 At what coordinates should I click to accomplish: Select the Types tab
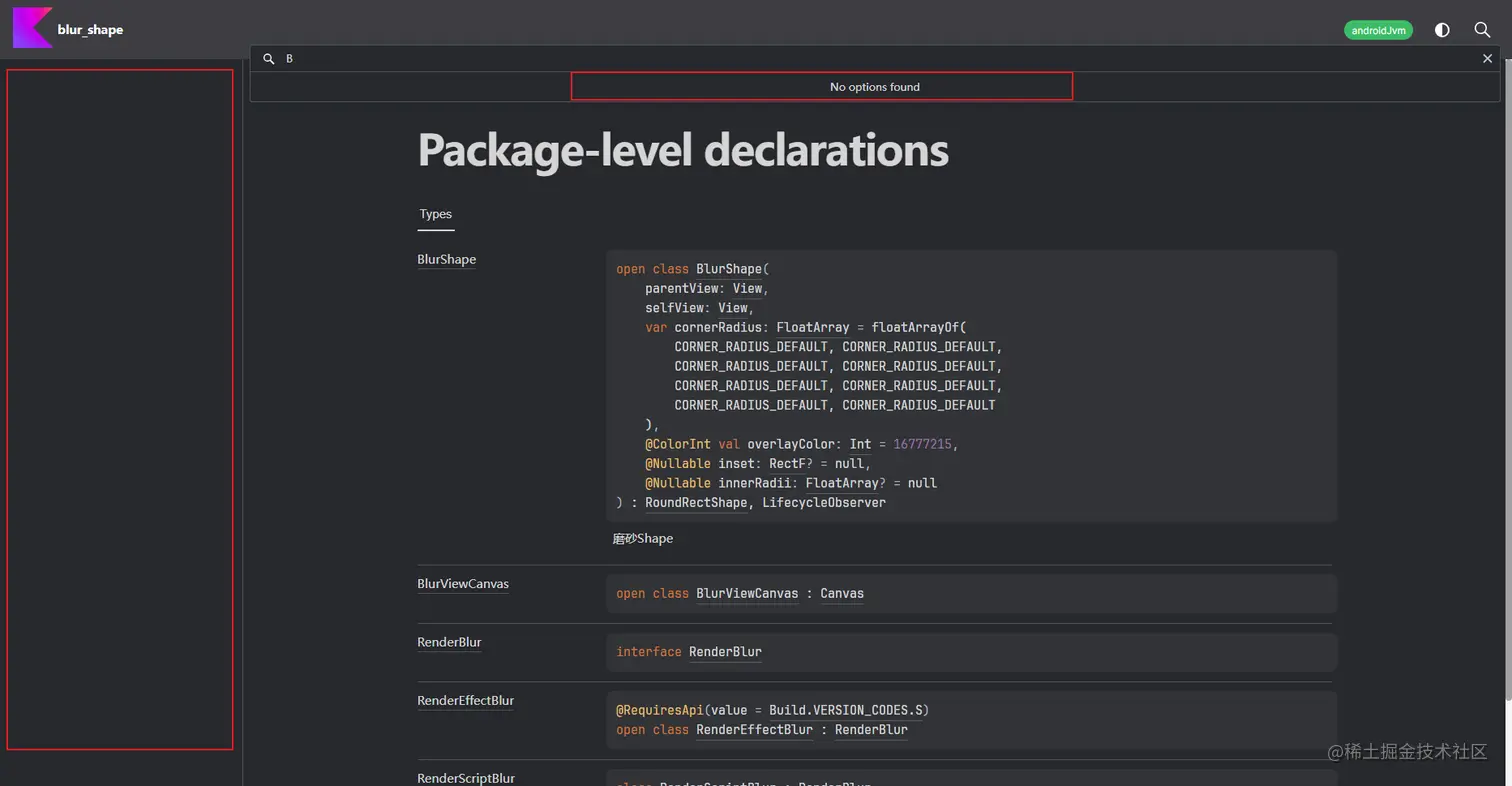click(436, 214)
